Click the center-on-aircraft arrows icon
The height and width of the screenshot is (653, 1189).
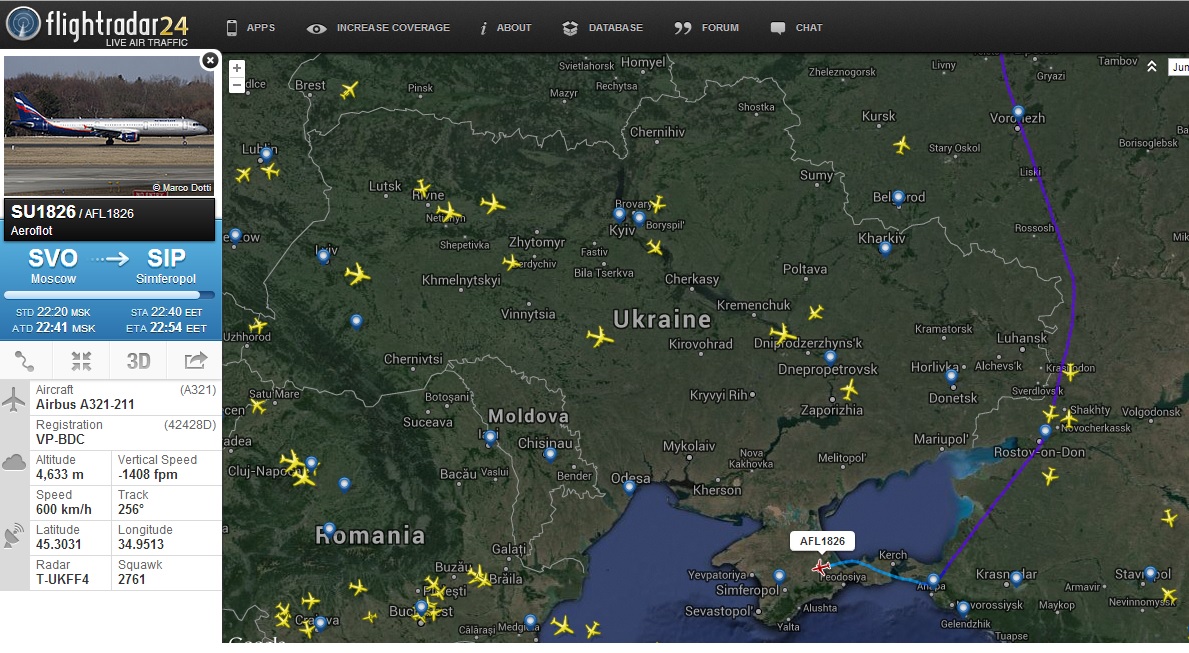coord(81,361)
